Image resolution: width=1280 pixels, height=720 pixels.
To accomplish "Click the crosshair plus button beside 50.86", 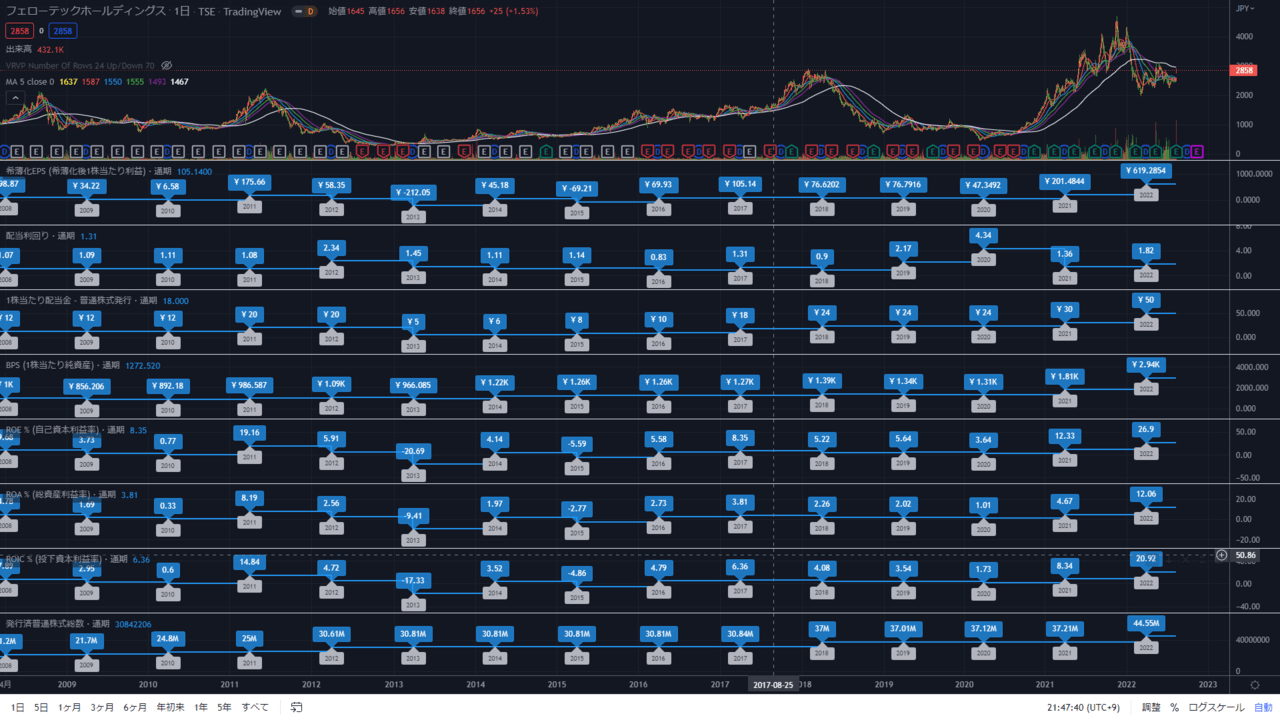I will [1221, 555].
